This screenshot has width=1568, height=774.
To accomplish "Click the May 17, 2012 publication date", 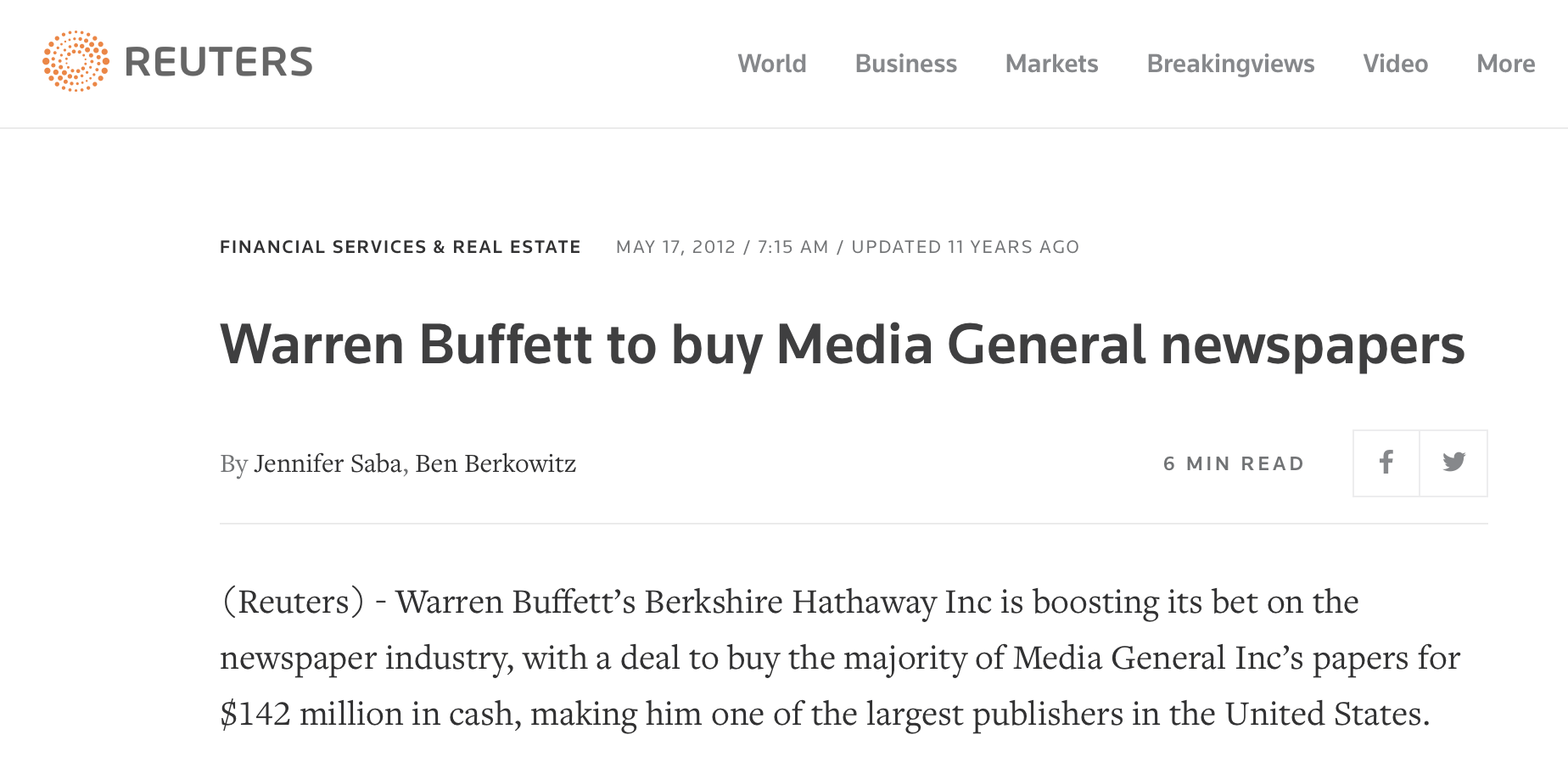I will click(x=676, y=247).
